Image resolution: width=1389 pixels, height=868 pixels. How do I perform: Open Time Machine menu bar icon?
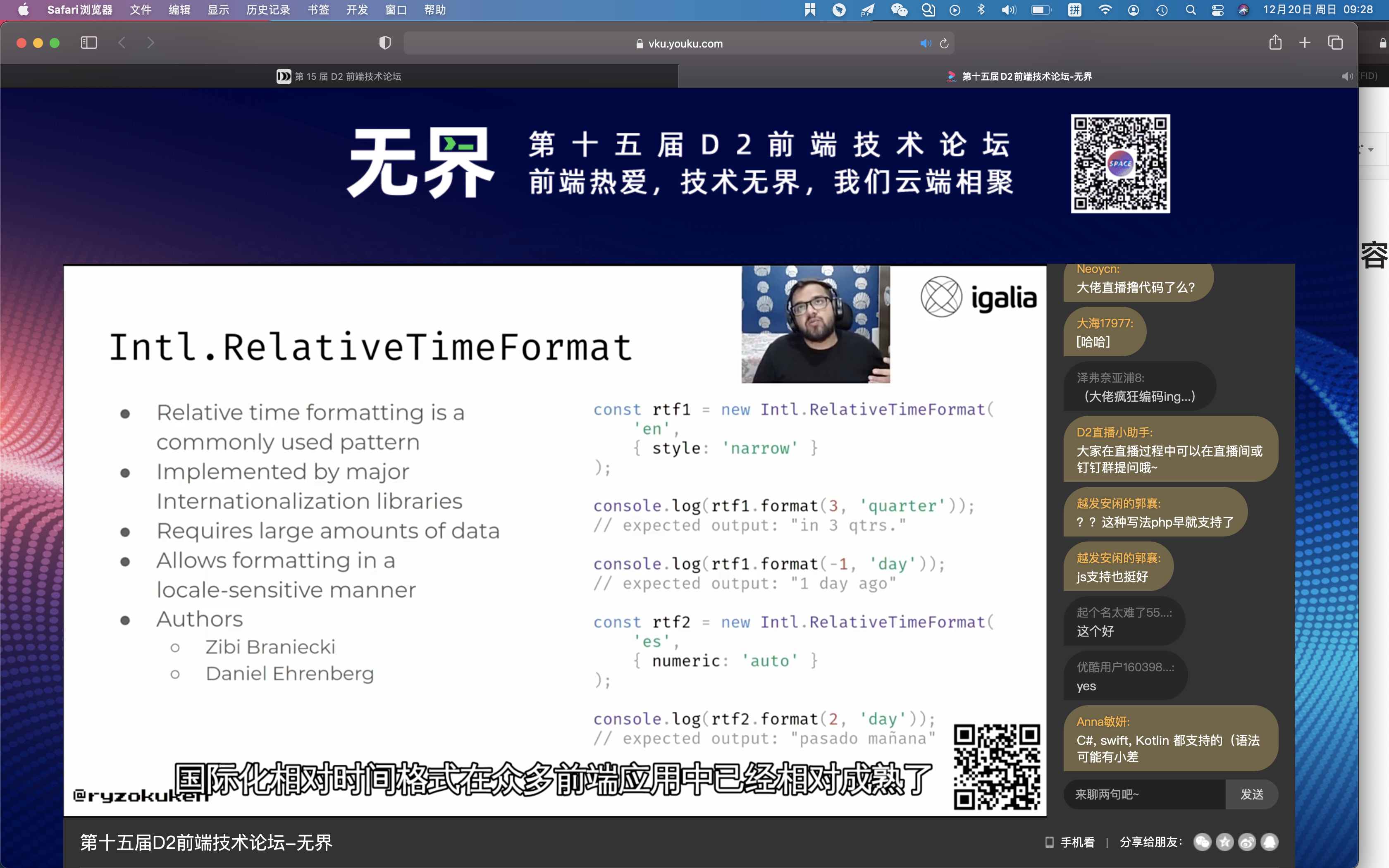(x=1162, y=10)
